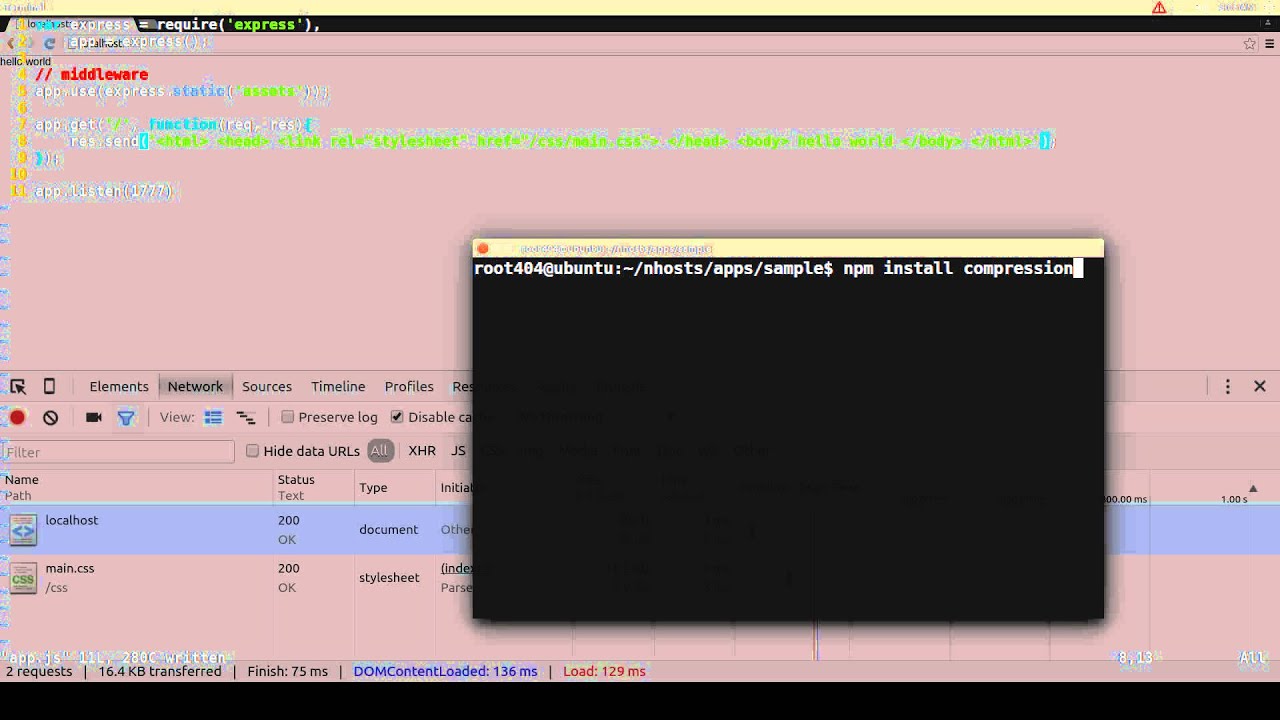Click the camera capture screenshots icon
1280x720 pixels.
coord(94,417)
